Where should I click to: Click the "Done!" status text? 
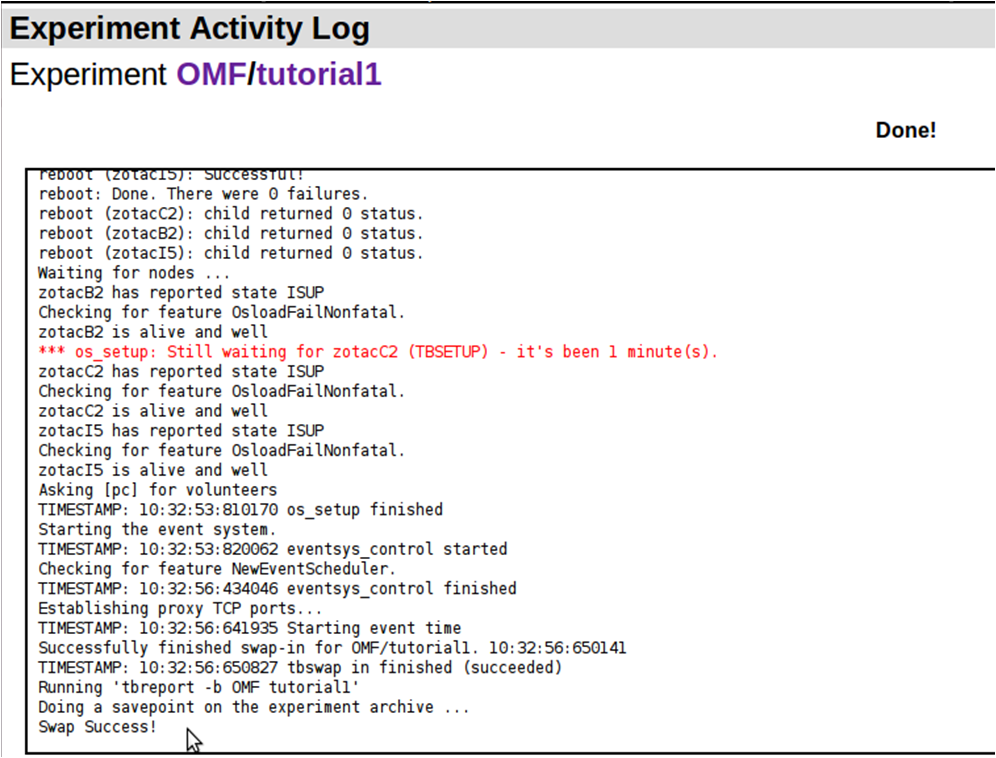click(x=906, y=130)
